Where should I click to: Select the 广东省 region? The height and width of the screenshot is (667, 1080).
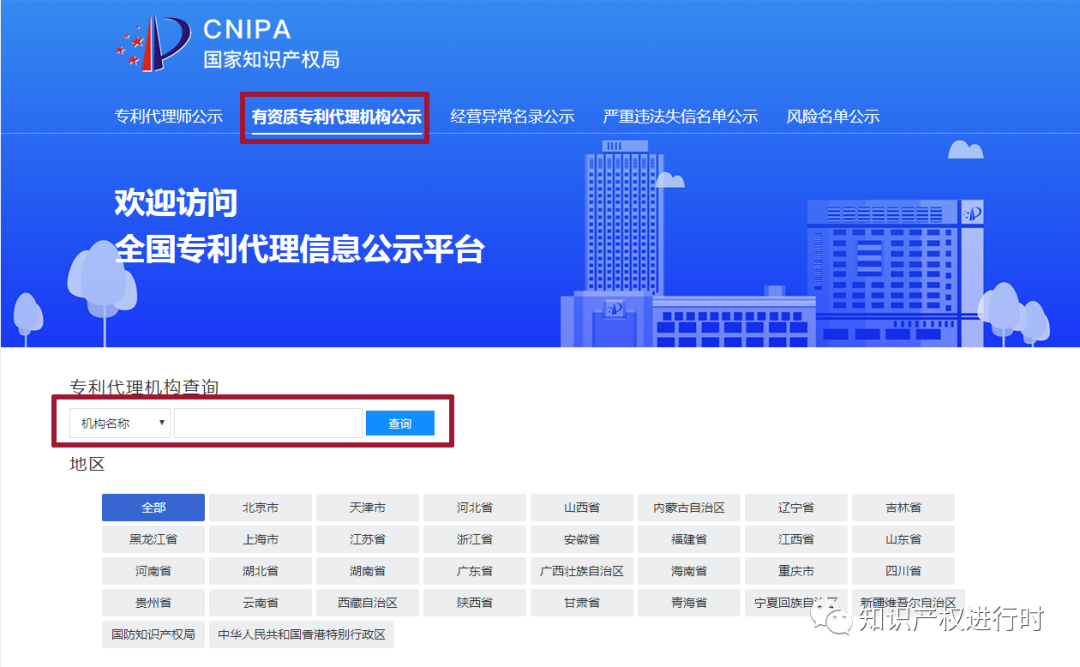474,571
